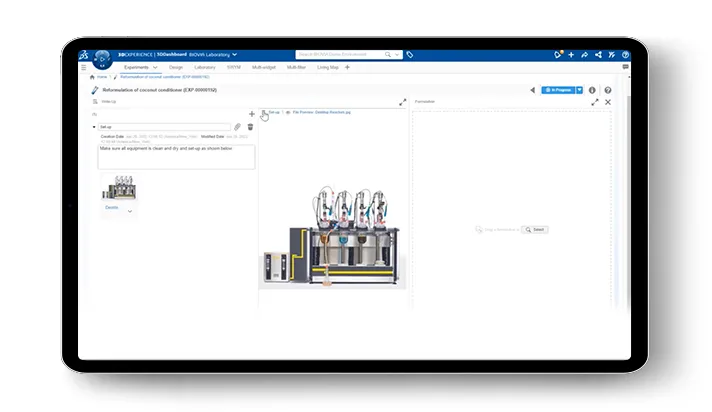This screenshot has width=712, height=412.
Task: Open the In Progress state dropdown arrow
Action: [x=579, y=90]
